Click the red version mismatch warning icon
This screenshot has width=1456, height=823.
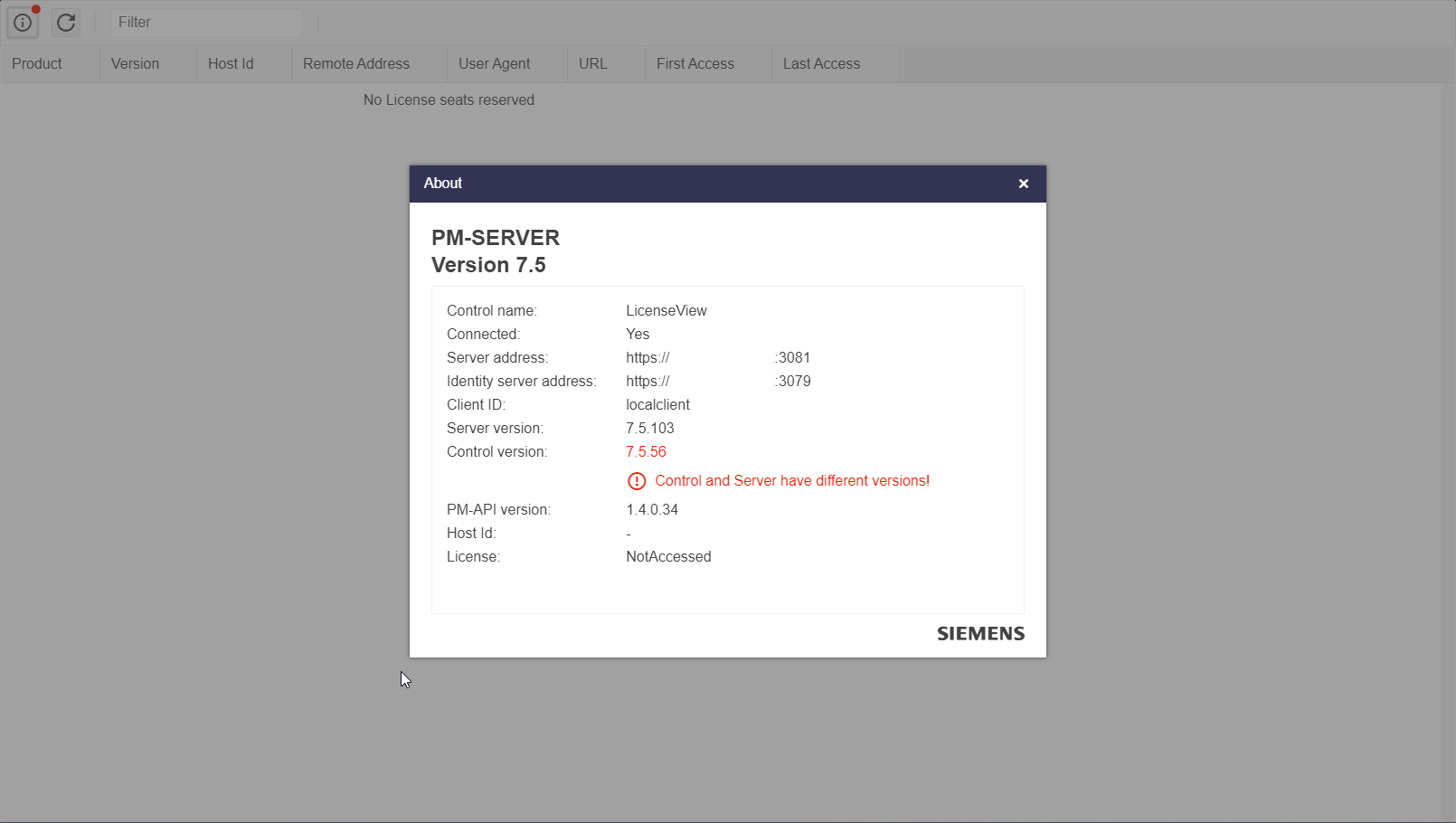[637, 481]
